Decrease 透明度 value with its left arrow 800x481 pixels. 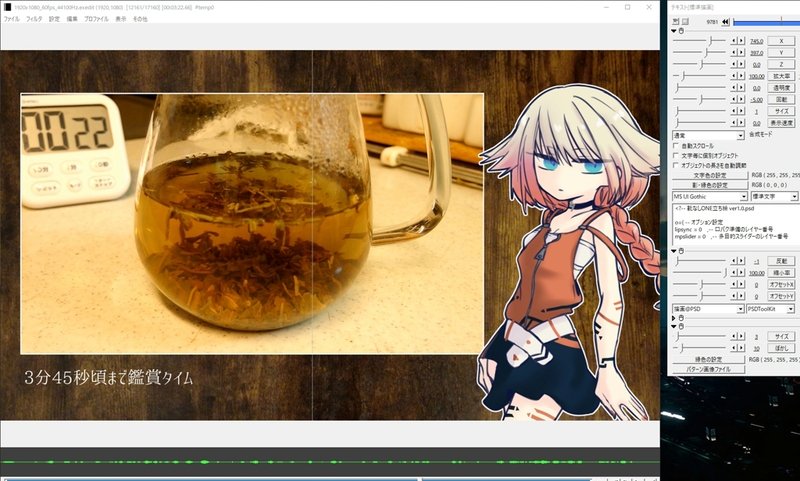pos(734,88)
